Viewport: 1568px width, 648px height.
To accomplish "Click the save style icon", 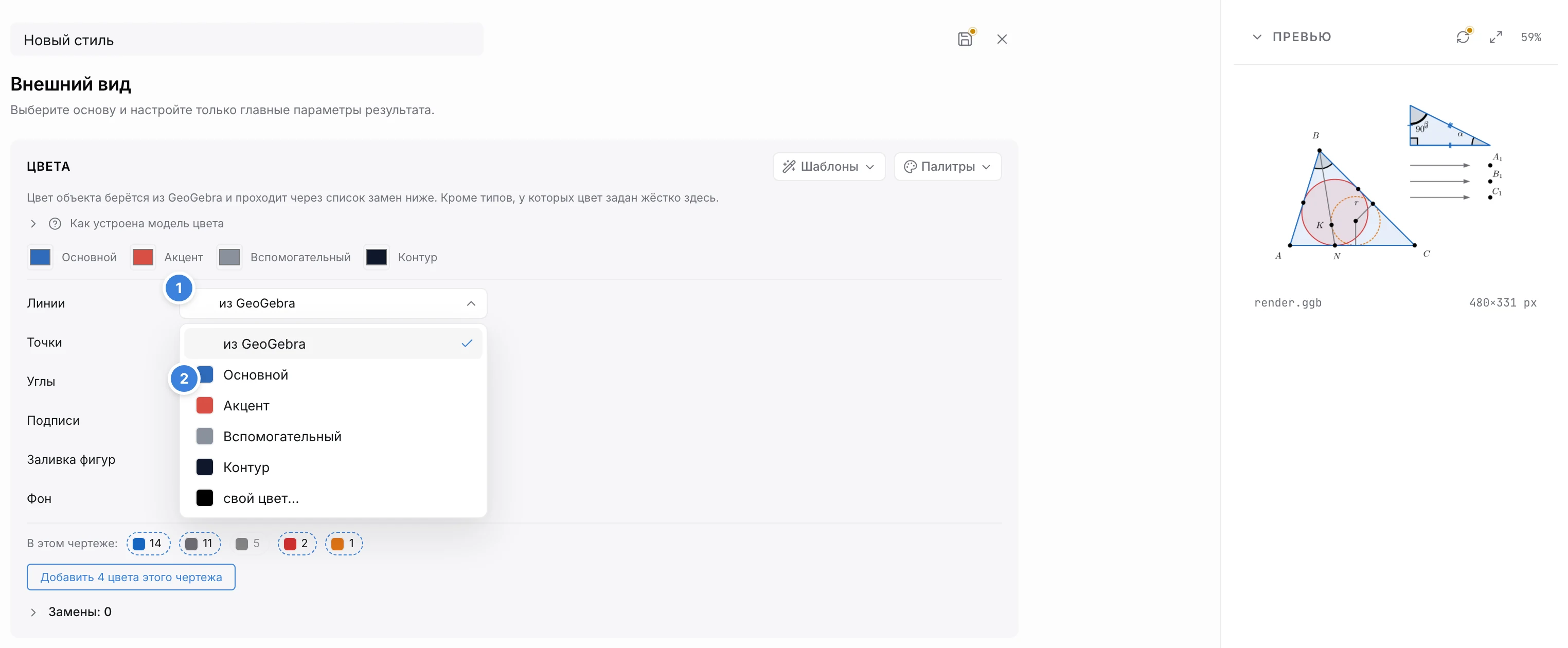I will click(x=965, y=39).
